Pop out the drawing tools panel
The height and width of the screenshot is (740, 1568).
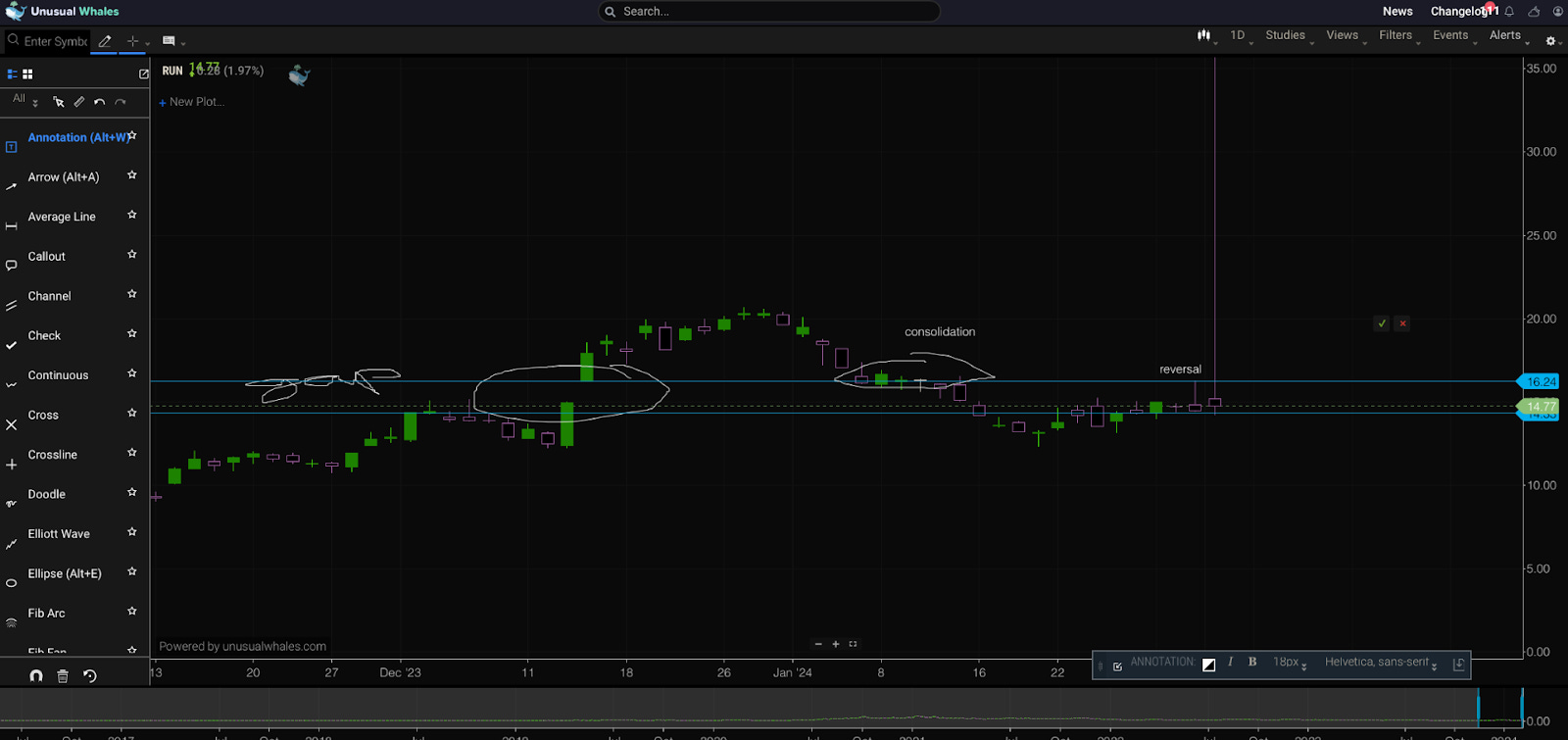click(144, 74)
